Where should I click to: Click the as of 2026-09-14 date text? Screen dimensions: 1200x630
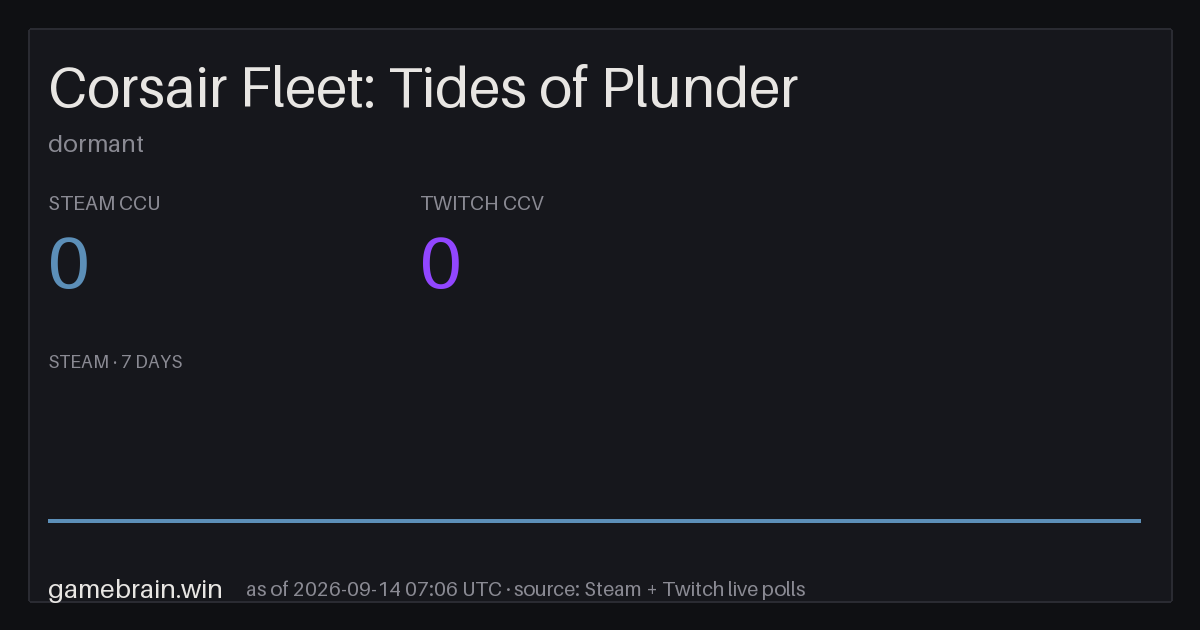(324, 589)
